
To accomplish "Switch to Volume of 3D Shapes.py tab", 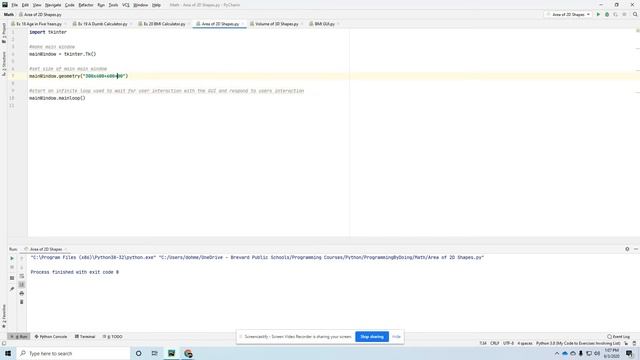I will 276,24.
